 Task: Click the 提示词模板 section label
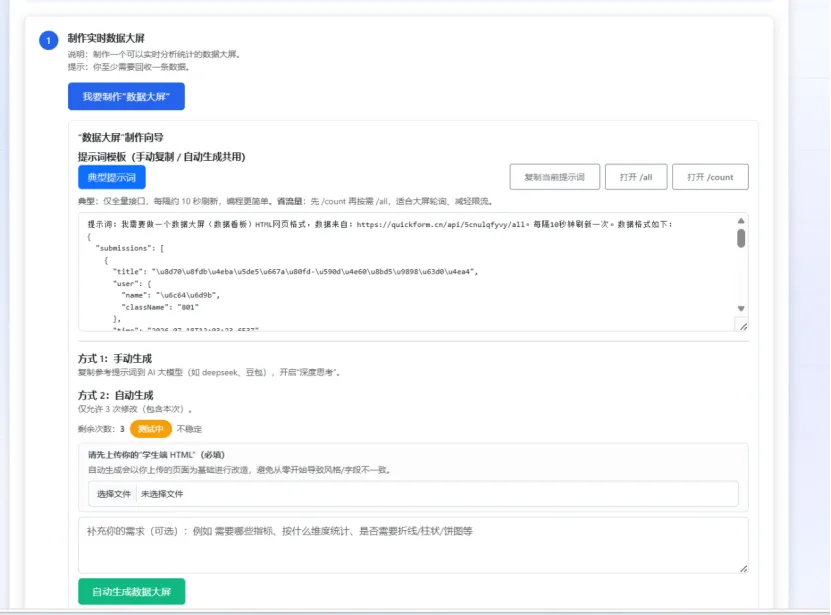(162, 157)
